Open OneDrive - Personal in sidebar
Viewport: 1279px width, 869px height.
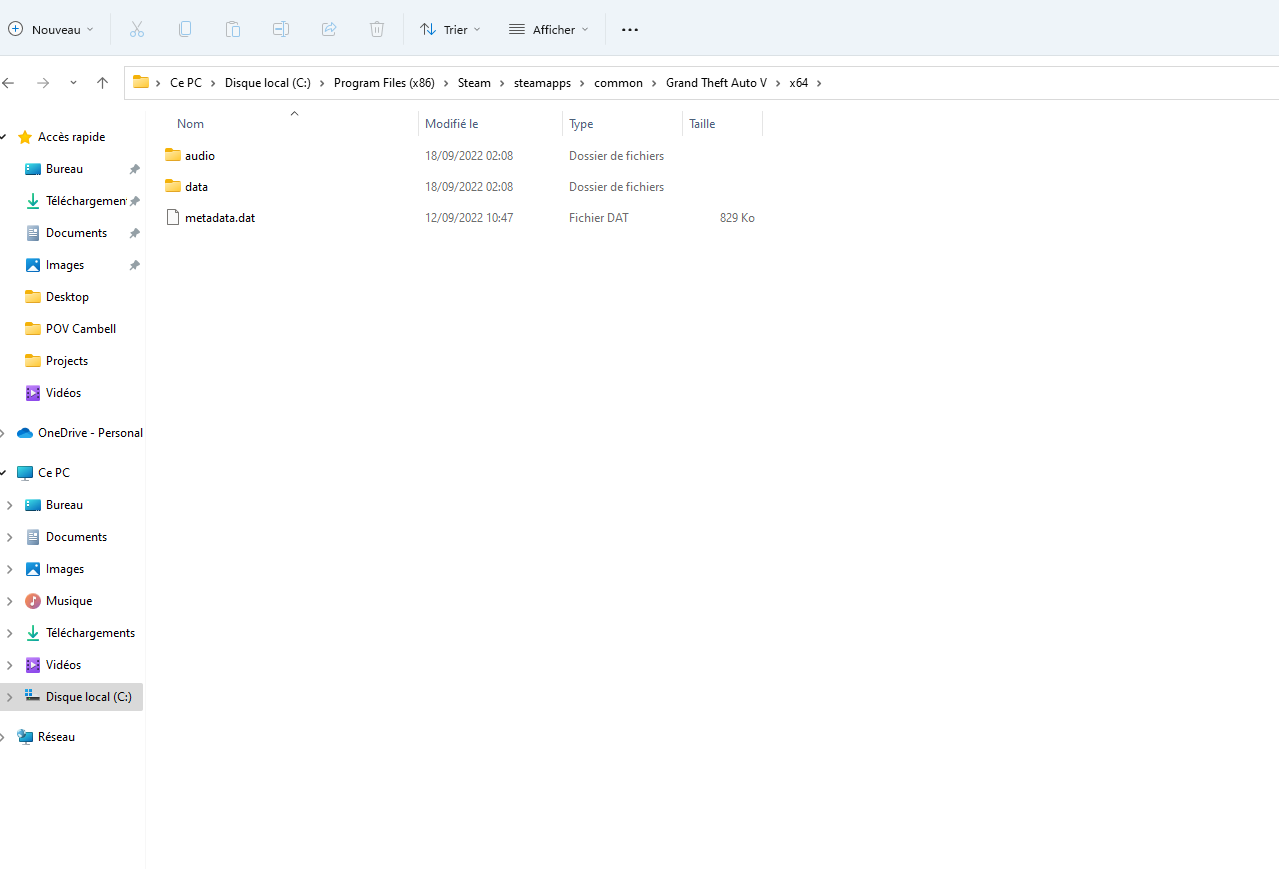pos(89,433)
